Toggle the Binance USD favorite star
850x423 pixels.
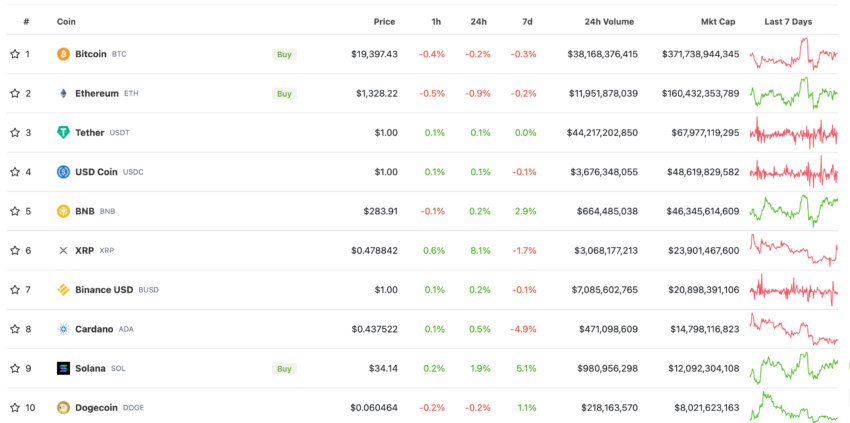tap(15, 290)
